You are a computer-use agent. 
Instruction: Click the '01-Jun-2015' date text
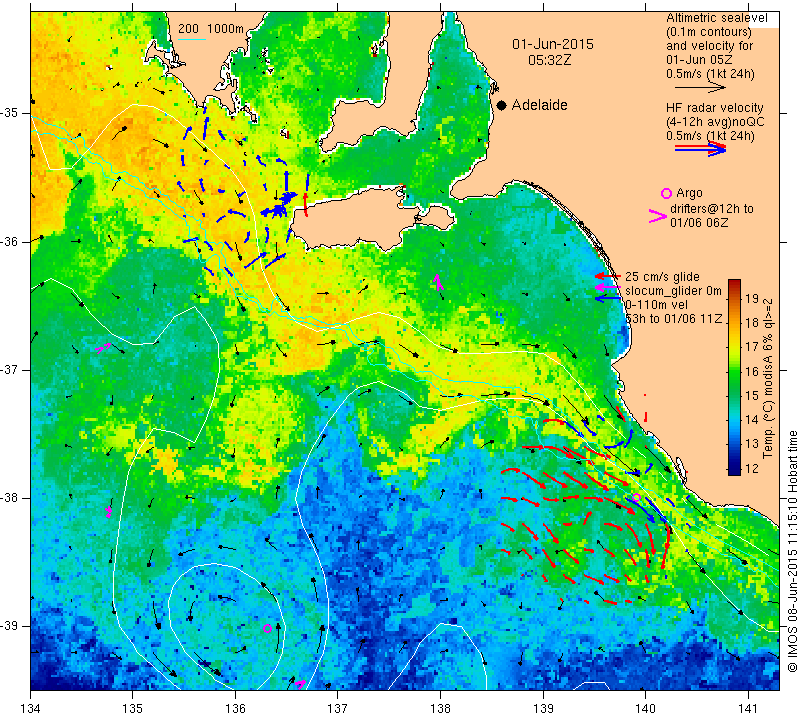(553, 44)
